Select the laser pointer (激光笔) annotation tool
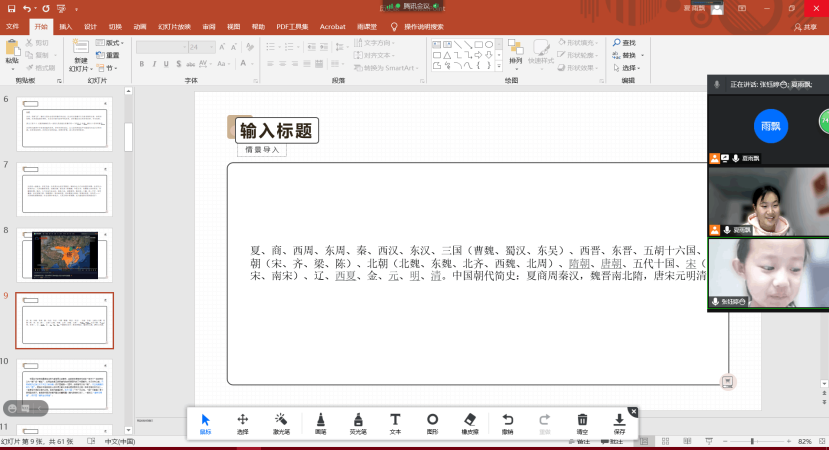 click(281, 422)
